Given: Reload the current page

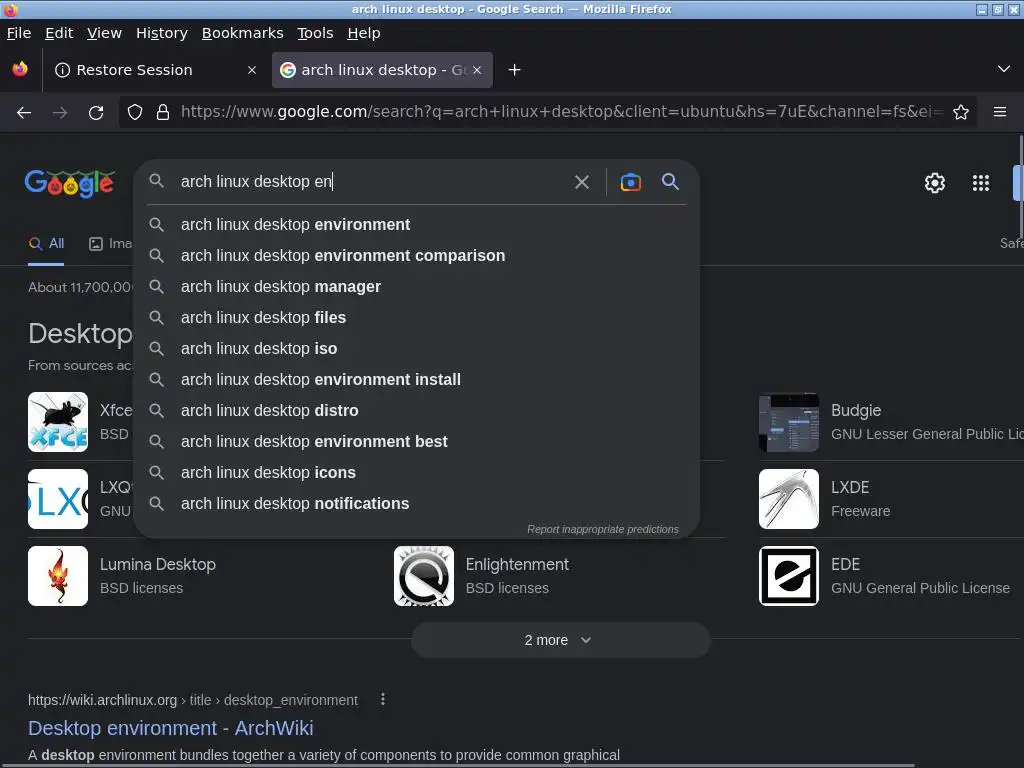Looking at the screenshot, I should 96,112.
